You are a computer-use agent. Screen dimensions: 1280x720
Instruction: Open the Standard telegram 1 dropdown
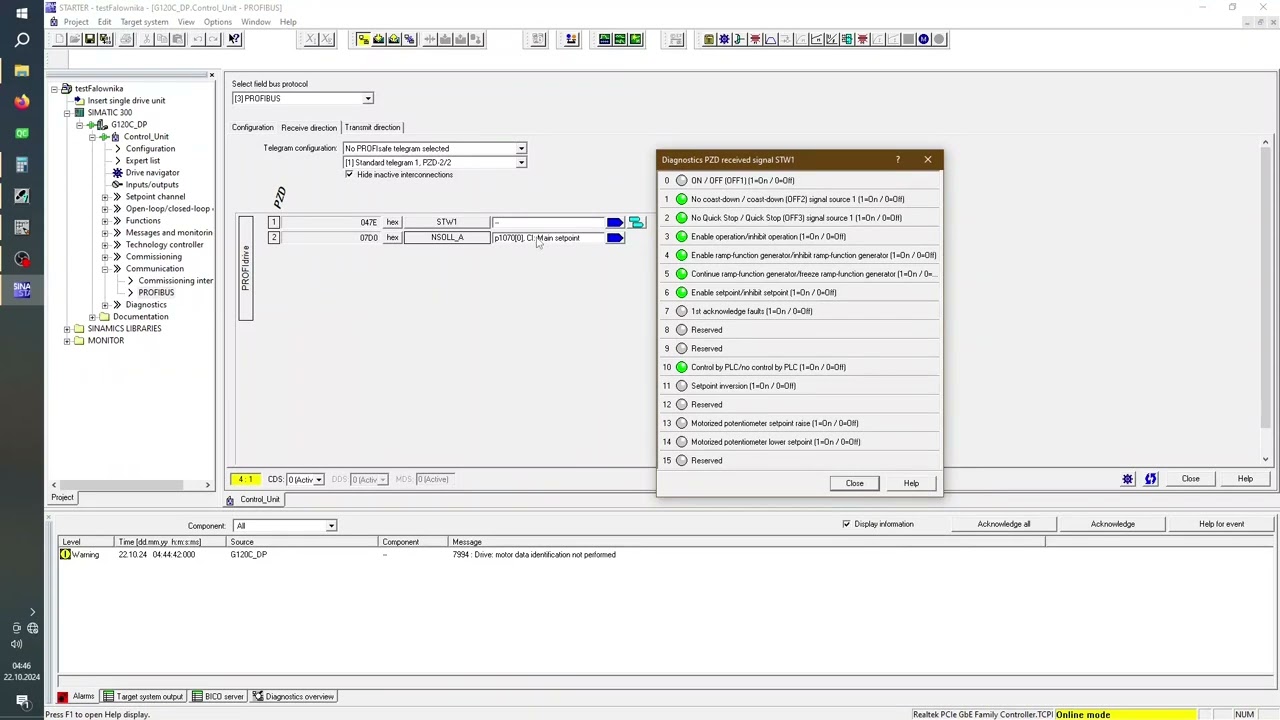521,163
